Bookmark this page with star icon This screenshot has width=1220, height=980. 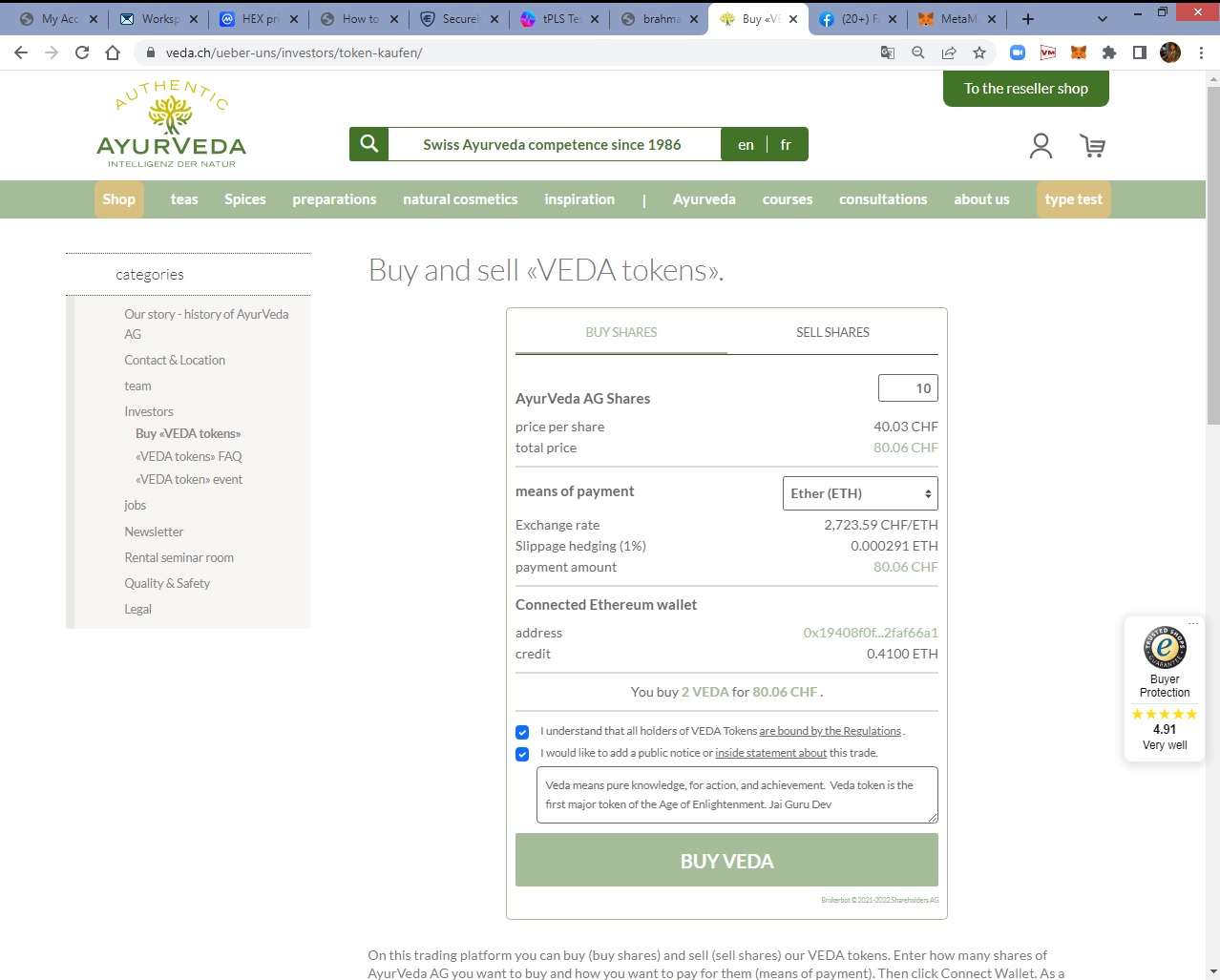click(979, 52)
